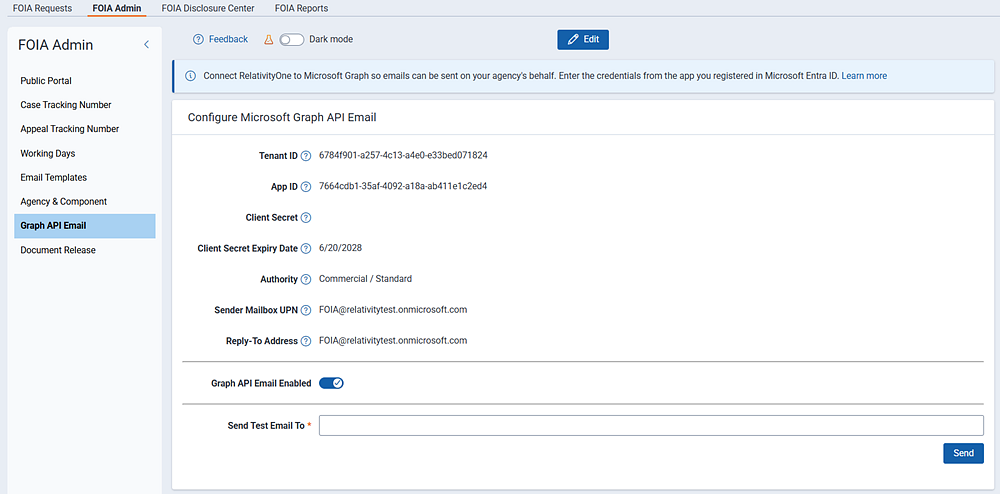Switch to FOIA Requests tab
1000x494 pixels.
(x=42, y=8)
